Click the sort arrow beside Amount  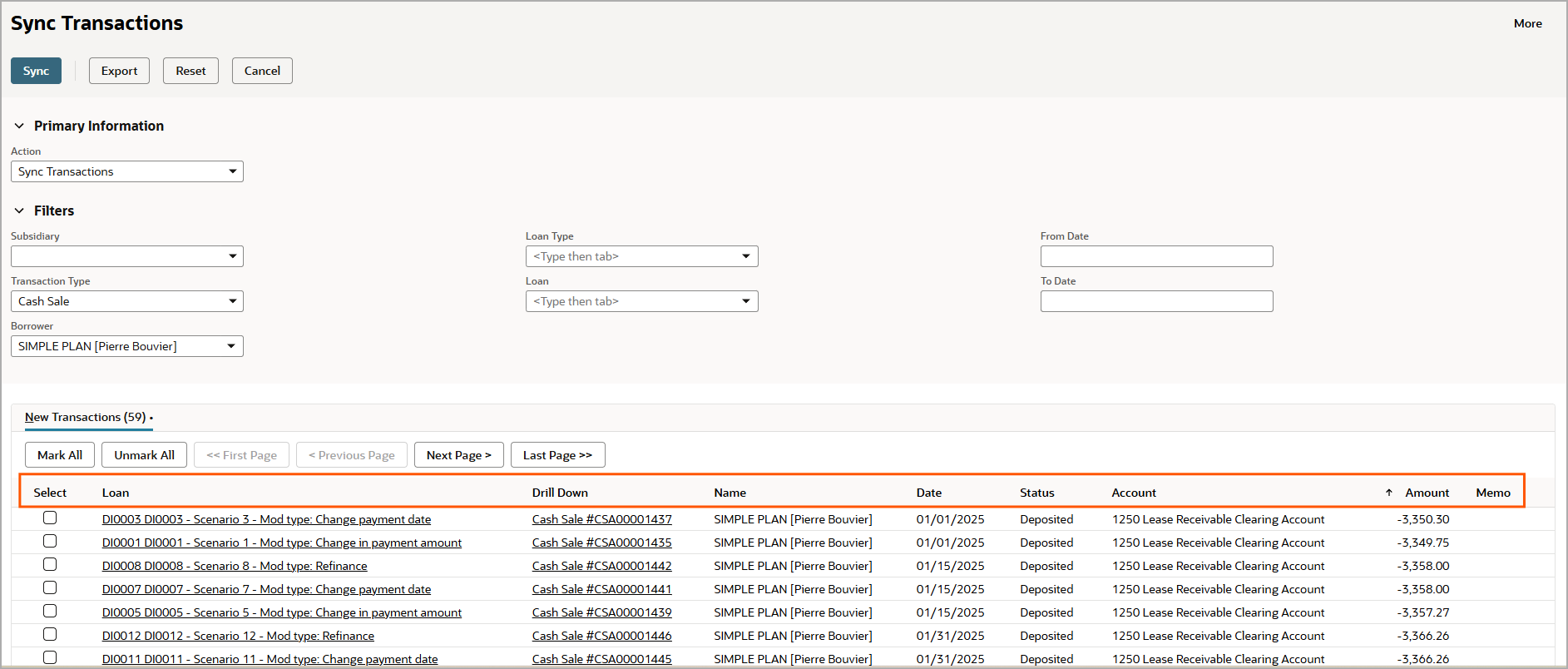[x=1388, y=493]
